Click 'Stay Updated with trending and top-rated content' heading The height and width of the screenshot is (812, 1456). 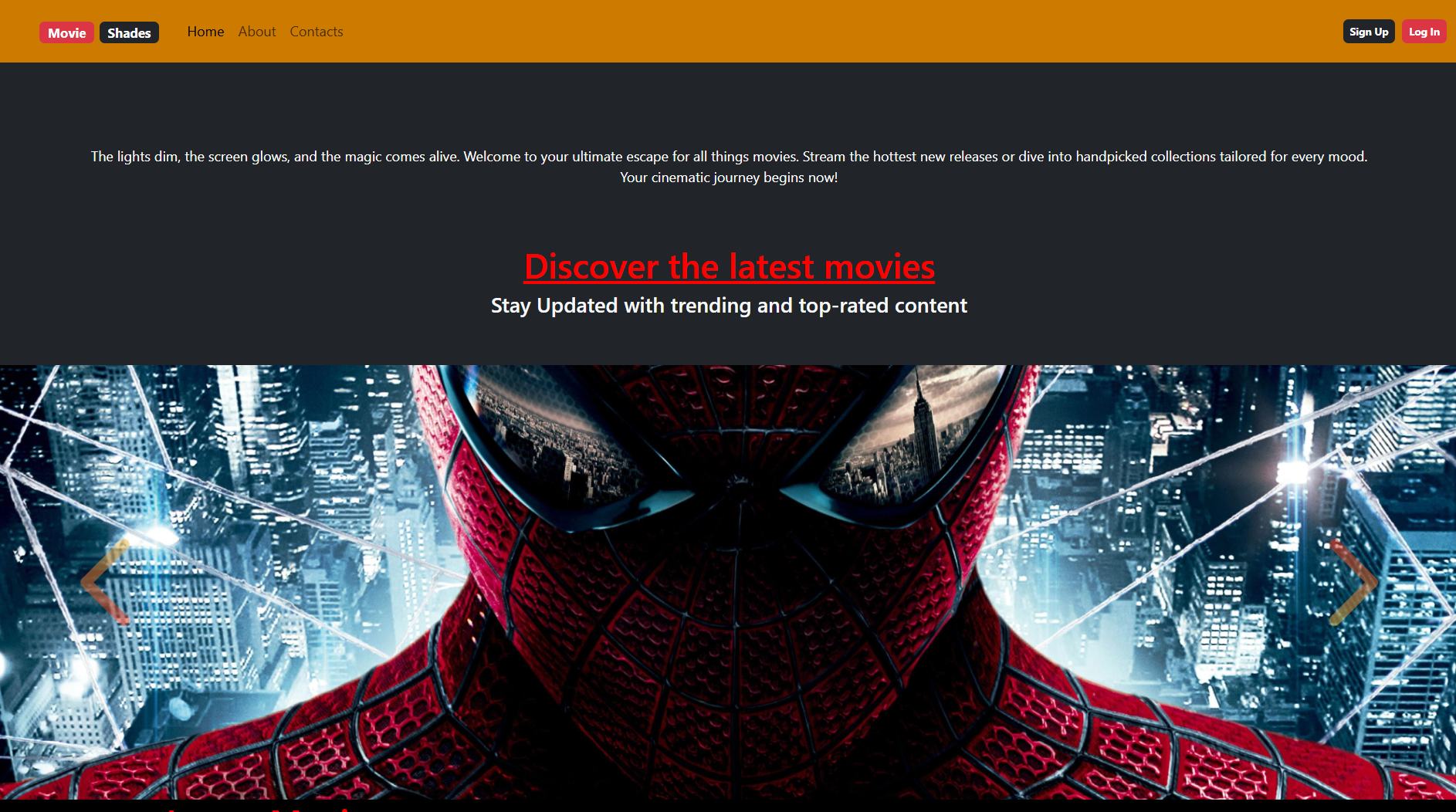click(x=729, y=306)
